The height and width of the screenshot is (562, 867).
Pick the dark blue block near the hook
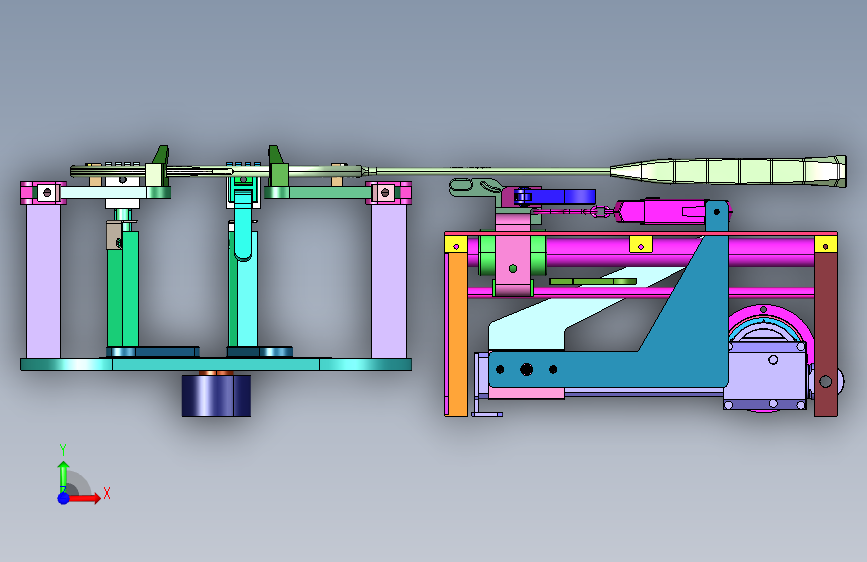(555, 196)
